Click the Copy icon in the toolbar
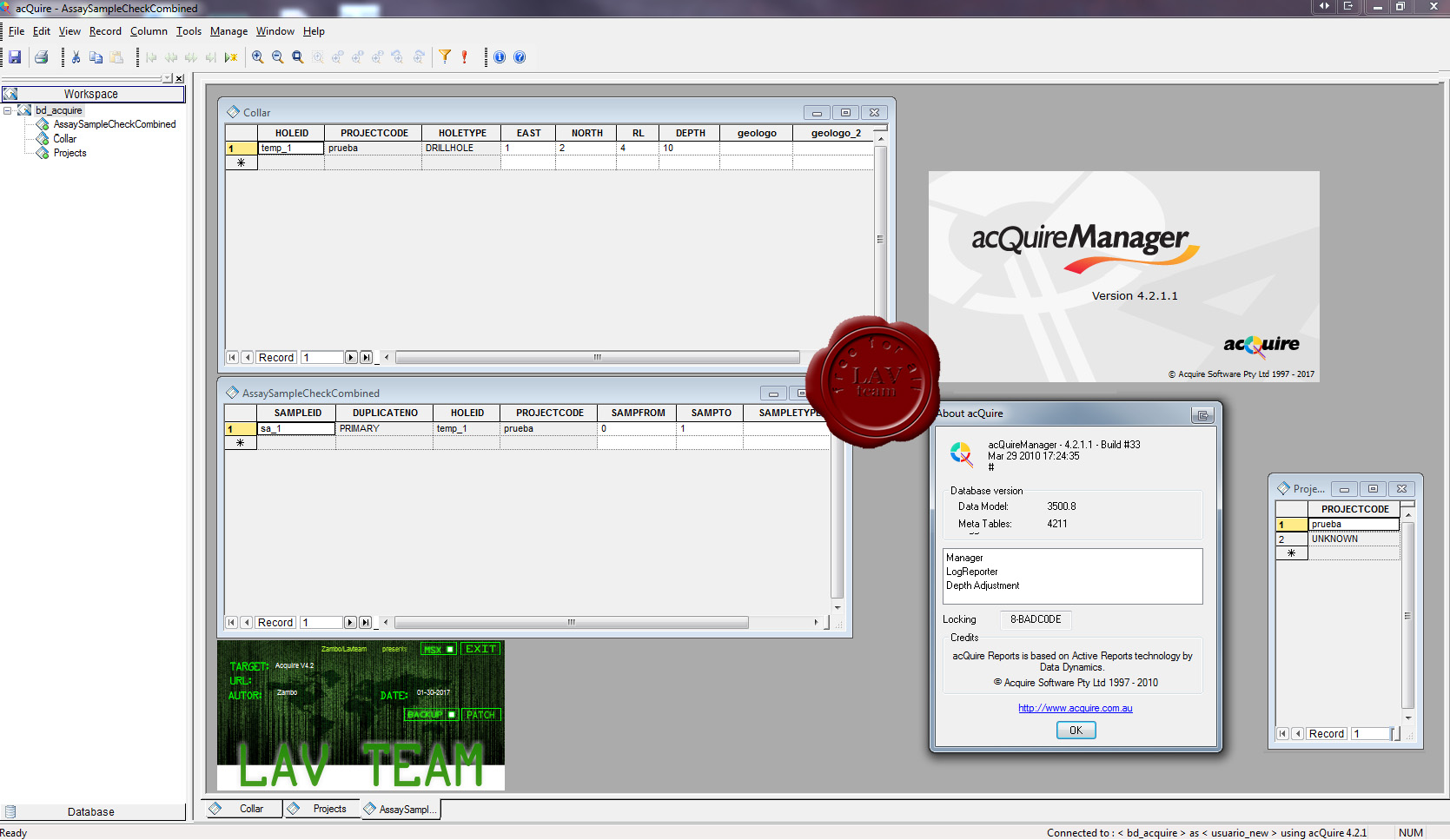Viewport: 1450px width, 840px height. coord(96,57)
